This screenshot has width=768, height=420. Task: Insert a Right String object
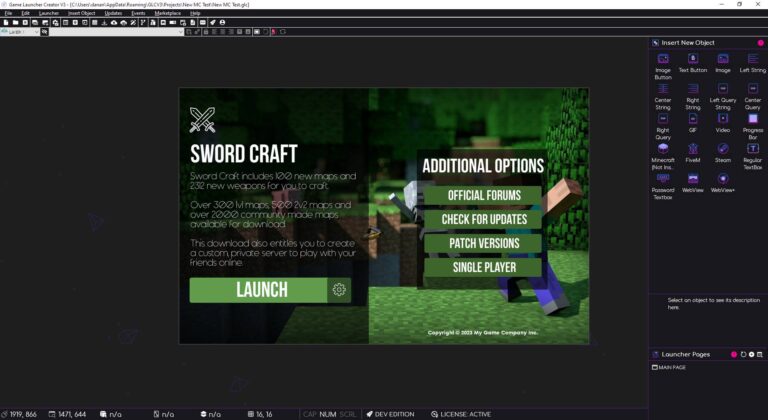(693, 97)
